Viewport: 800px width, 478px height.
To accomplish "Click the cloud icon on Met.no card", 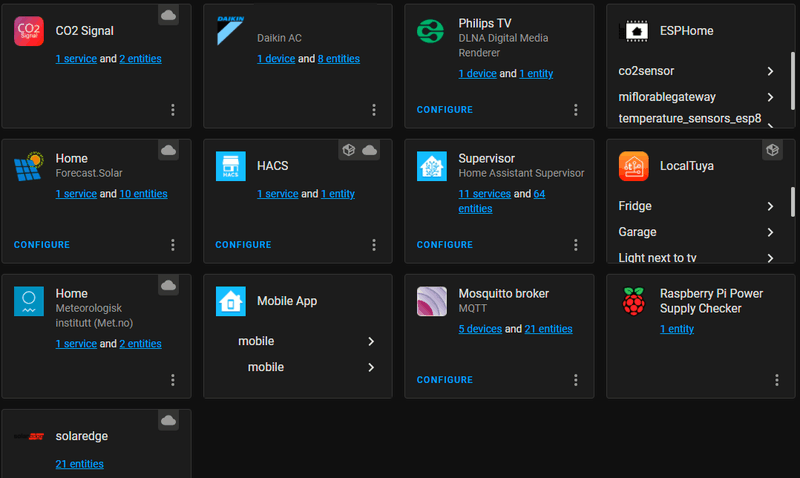I will click(x=168, y=285).
